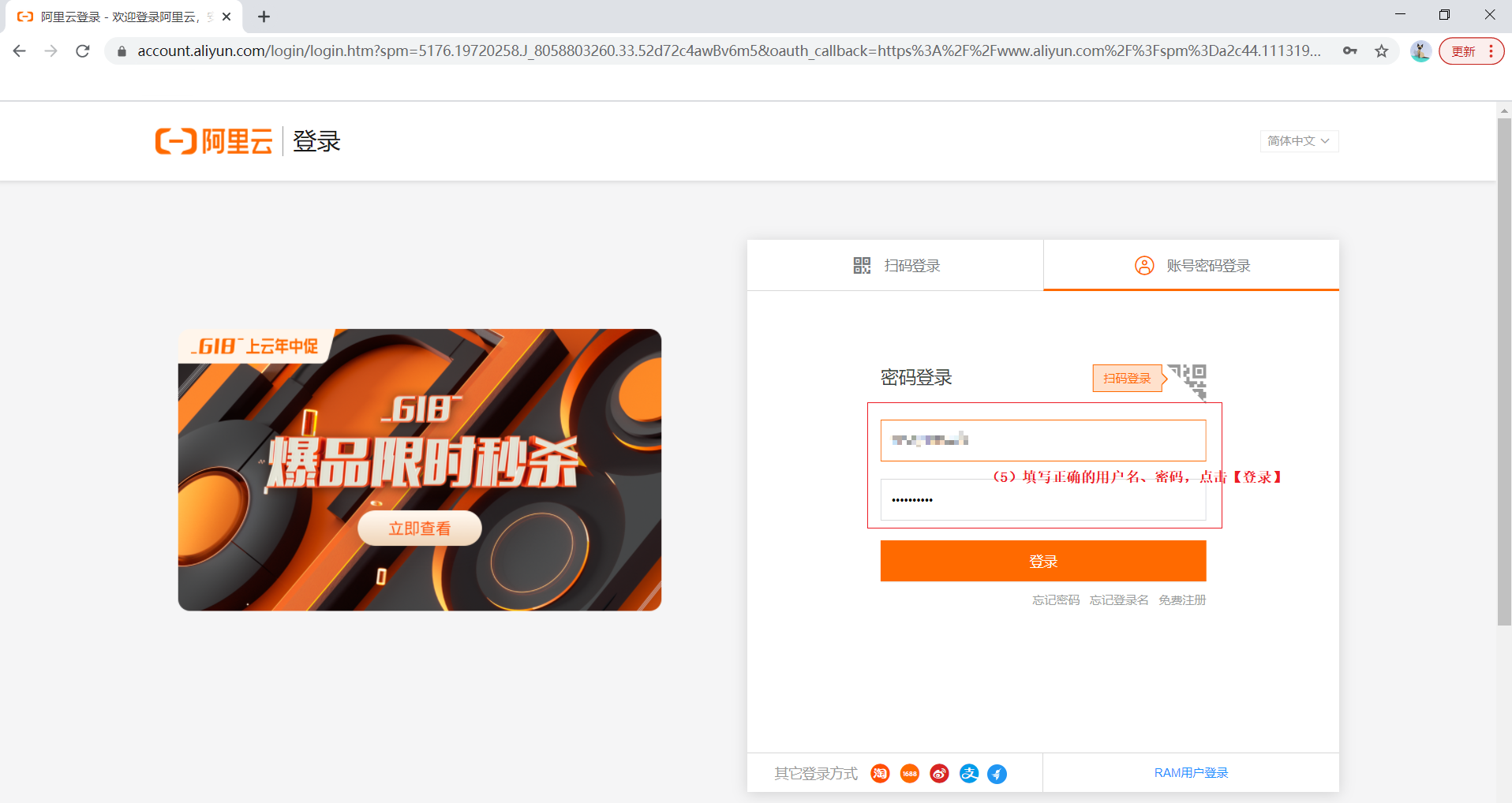Expand the 简体中文 language dropdown
Viewport: 1512px width, 803px height.
[x=1299, y=141]
